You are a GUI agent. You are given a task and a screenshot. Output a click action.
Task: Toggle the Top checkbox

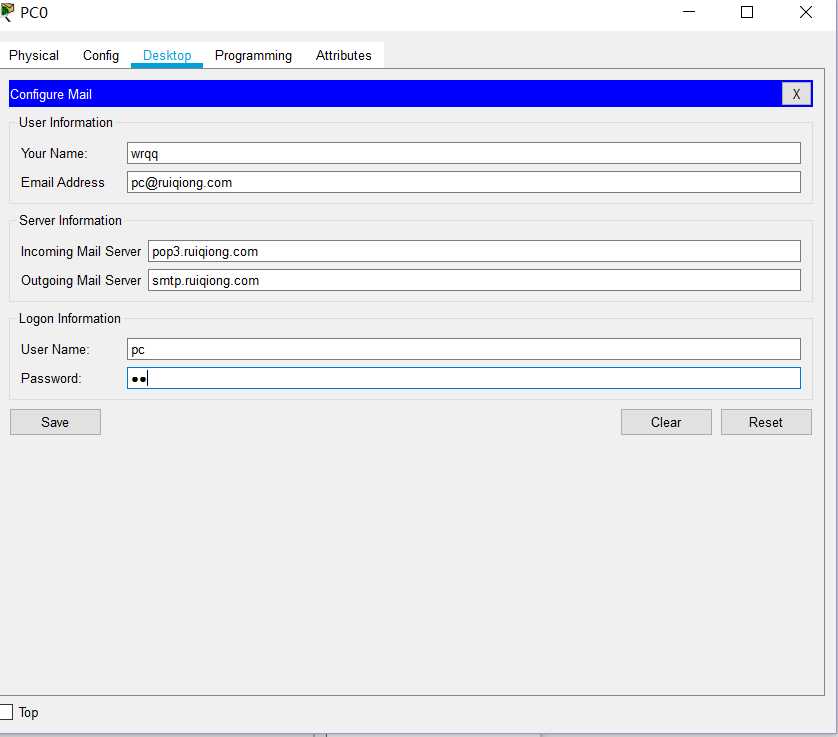tap(5, 712)
